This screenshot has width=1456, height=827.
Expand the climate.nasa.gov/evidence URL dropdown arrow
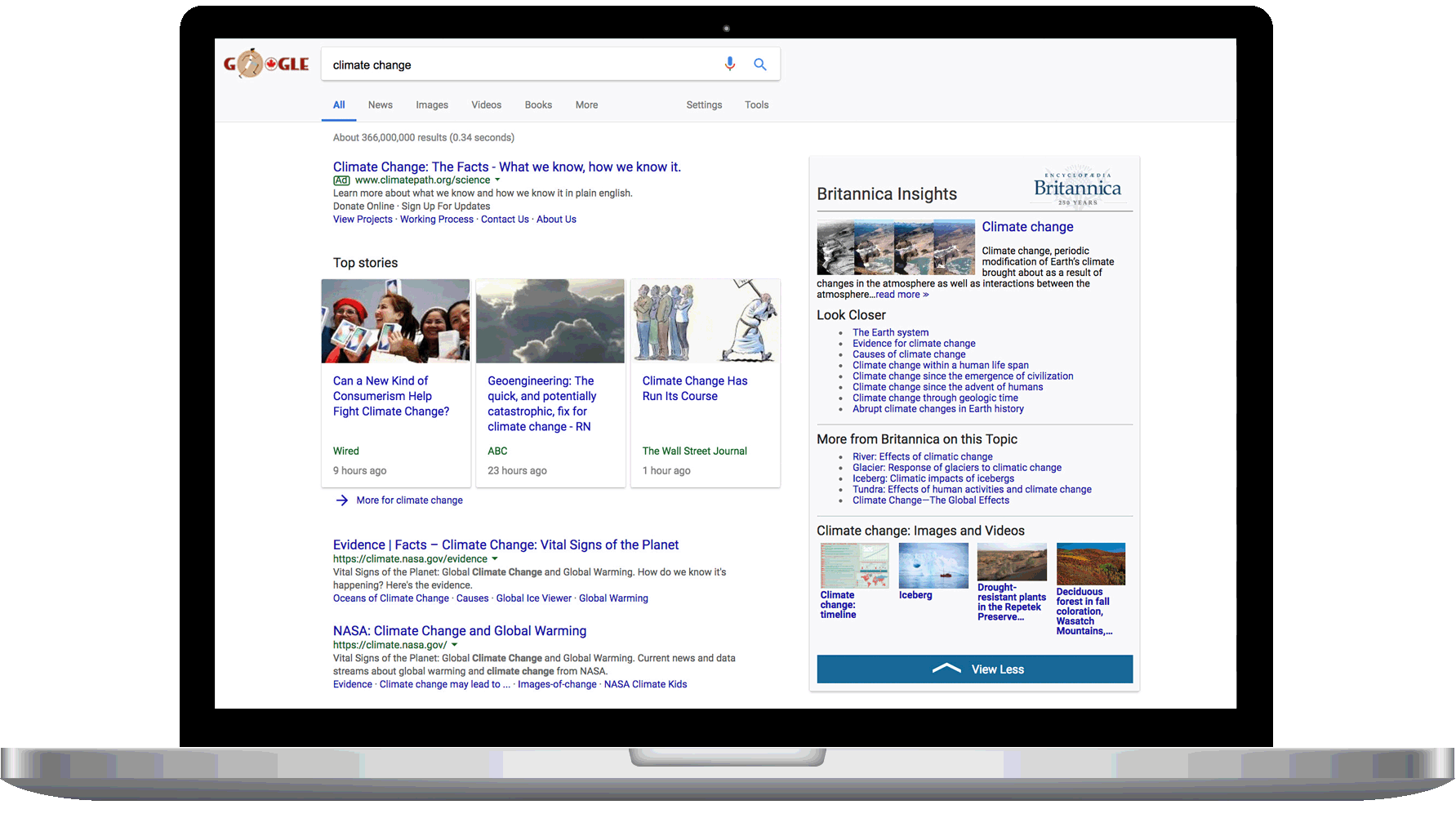[495, 559]
